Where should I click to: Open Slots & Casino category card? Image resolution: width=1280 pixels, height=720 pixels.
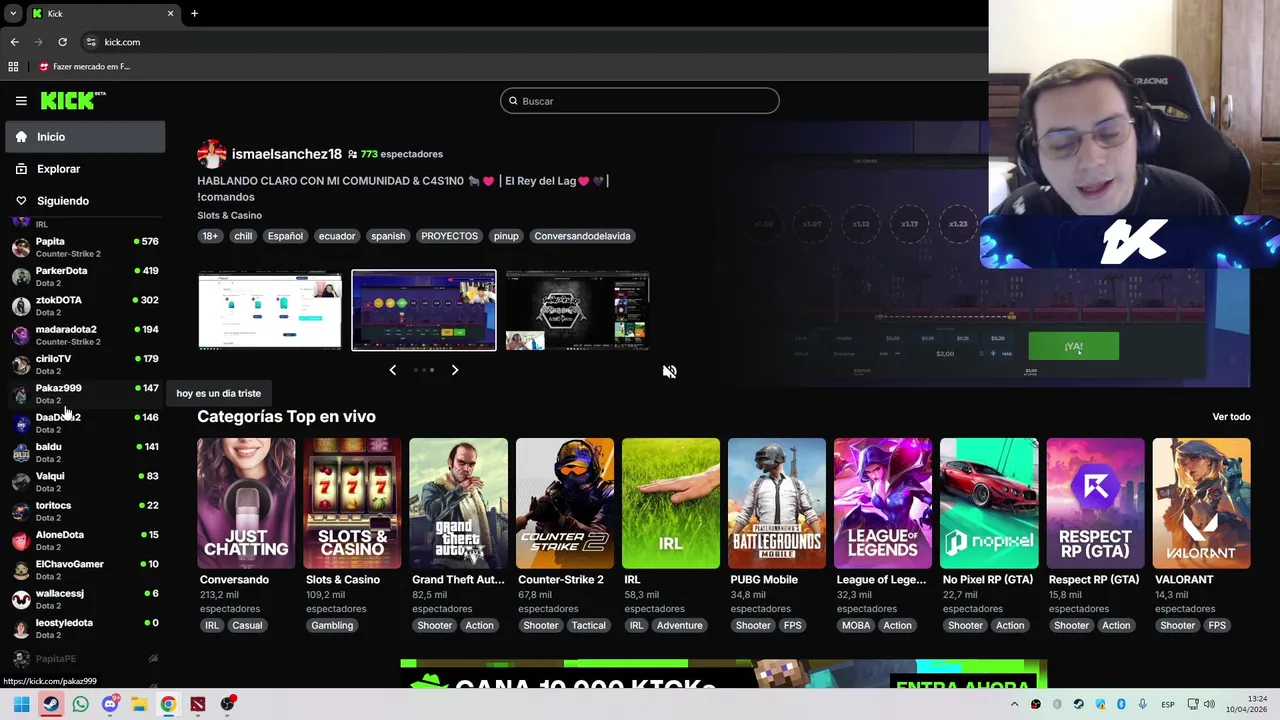click(x=352, y=503)
